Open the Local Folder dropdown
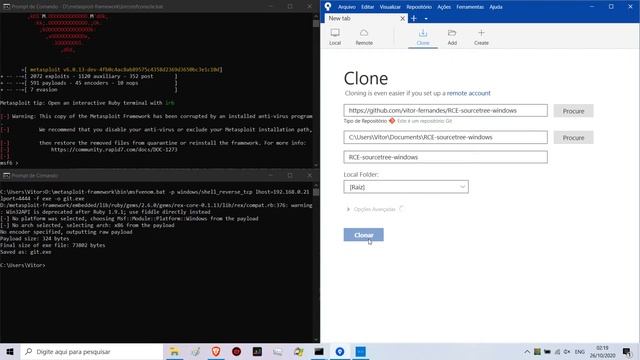Image resolution: width=640 pixels, height=360 pixels. (x=406, y=187)
